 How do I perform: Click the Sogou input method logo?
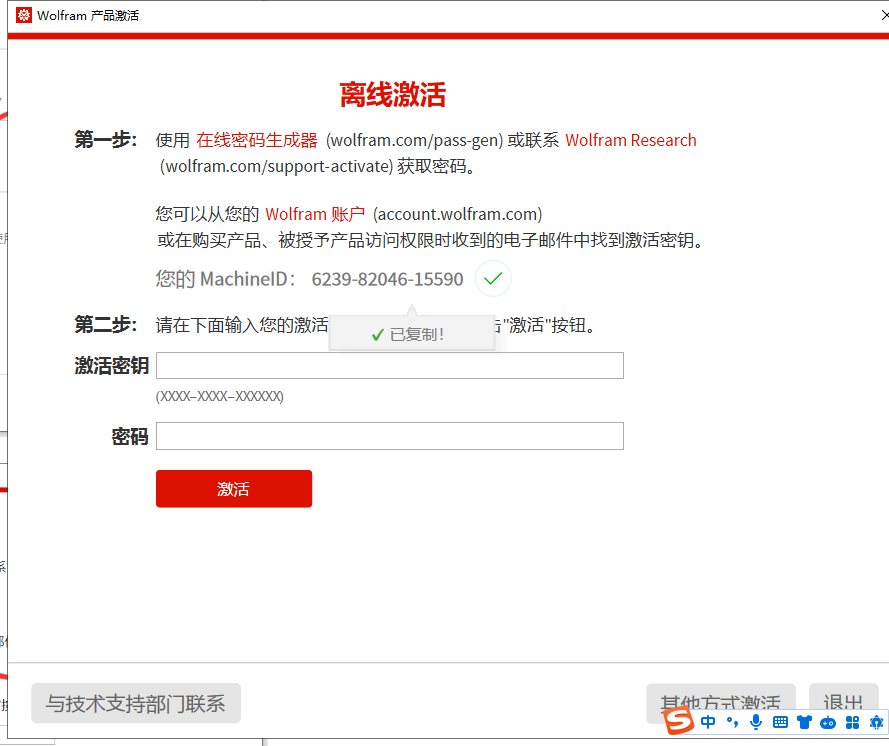click(678, 722)
